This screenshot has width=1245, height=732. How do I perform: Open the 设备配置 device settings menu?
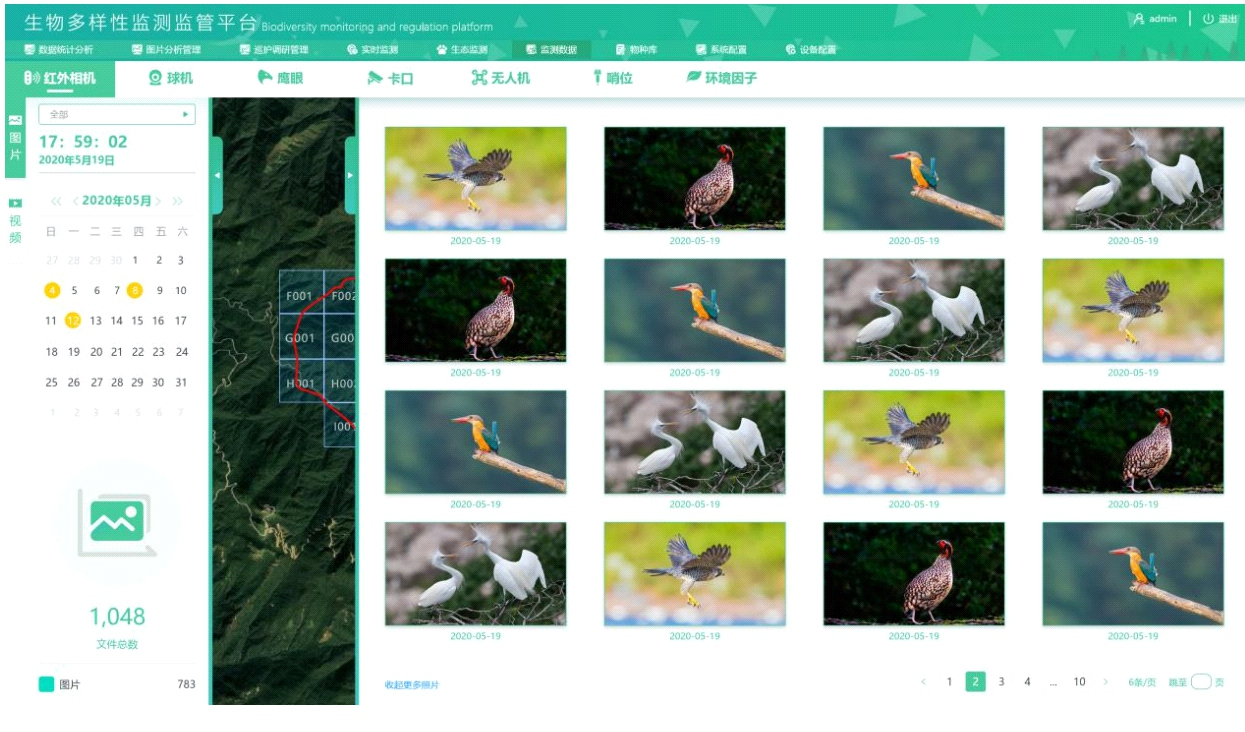(x=810, y=49)
